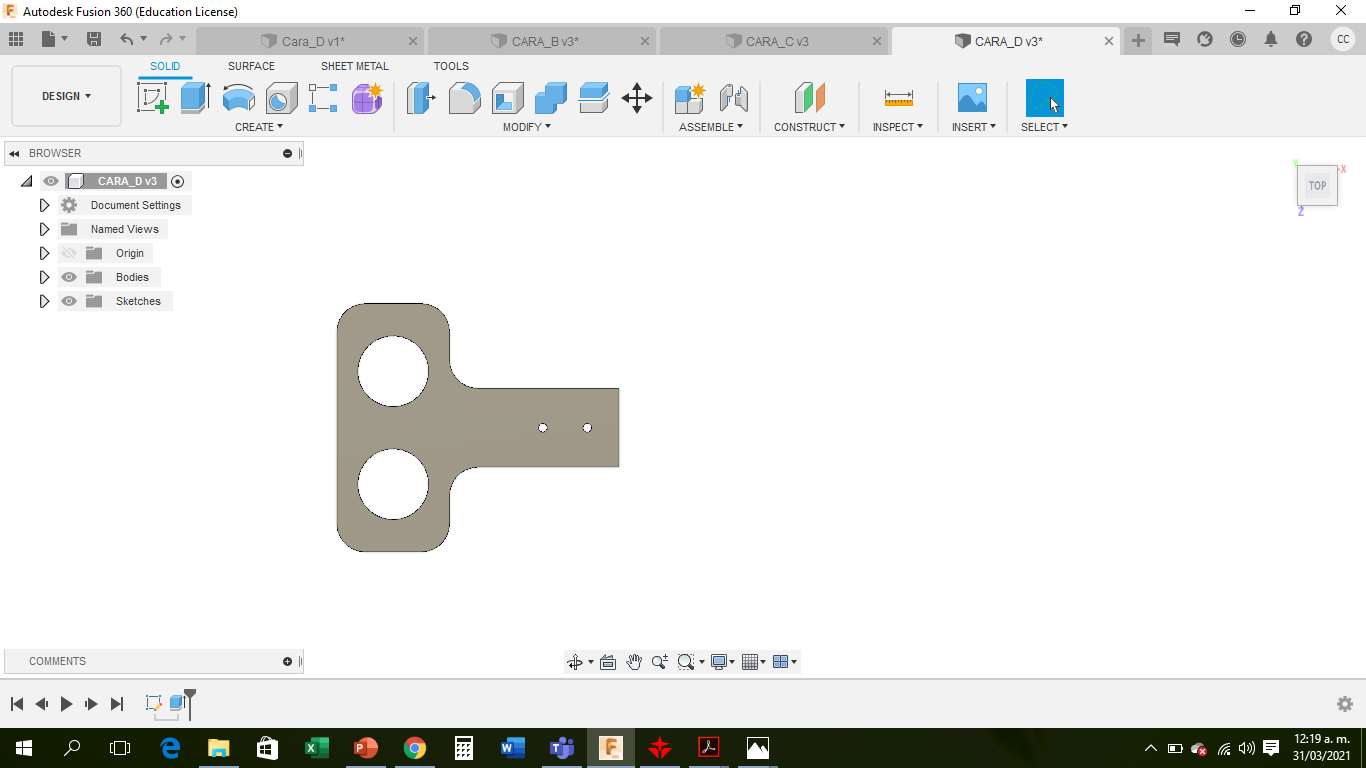The width and height of the screenshot is (1366, 768).
Task: Expand Sketches node
Action: 44,301
